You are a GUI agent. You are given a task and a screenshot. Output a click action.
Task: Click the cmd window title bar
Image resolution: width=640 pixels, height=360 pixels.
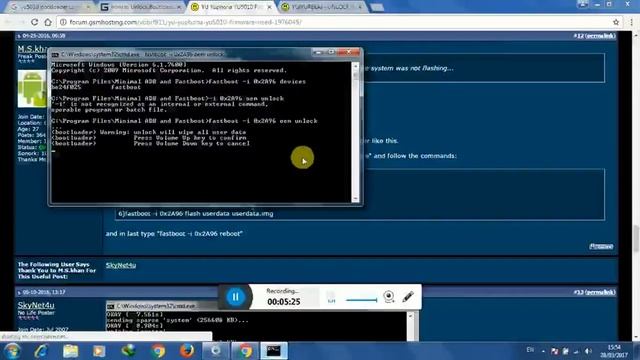184,54
